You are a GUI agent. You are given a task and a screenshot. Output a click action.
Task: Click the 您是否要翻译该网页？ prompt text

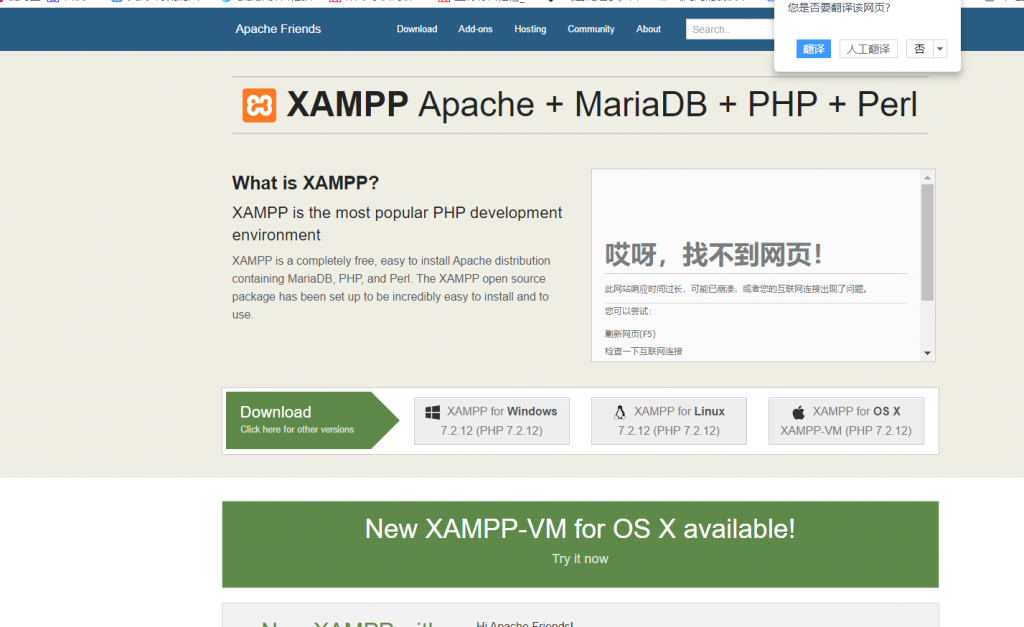[x=839, y=8]
